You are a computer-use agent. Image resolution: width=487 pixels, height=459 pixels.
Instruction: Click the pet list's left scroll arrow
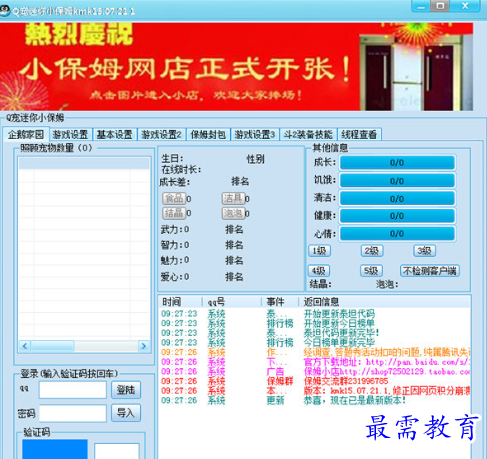coord(25,346)
